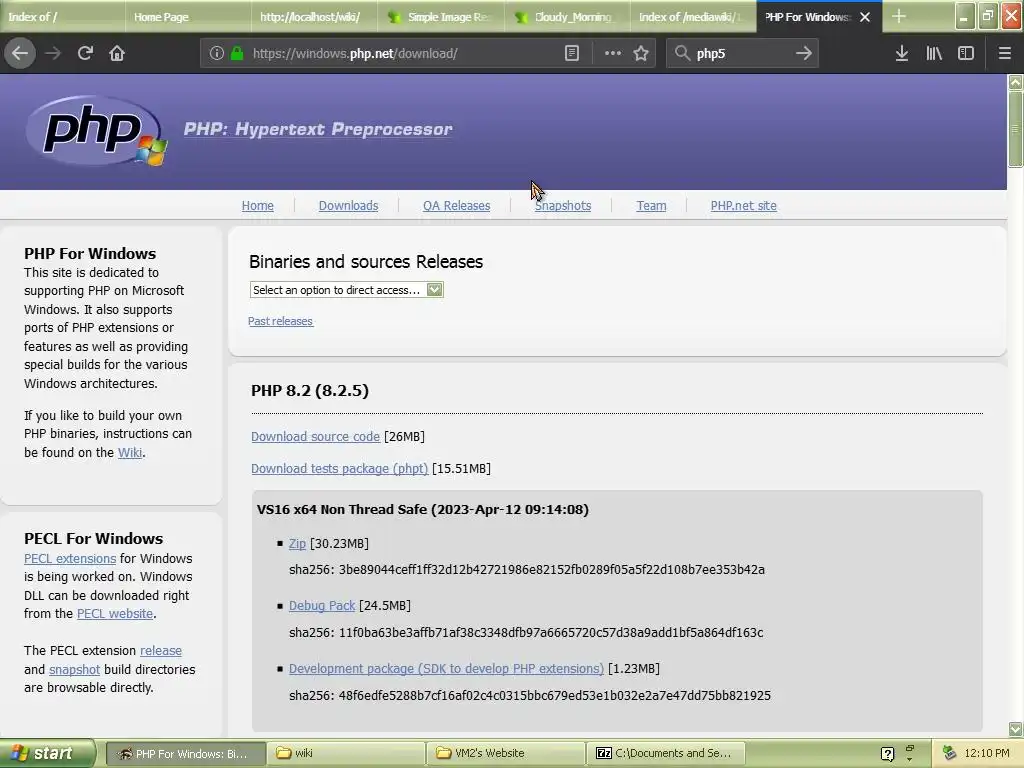Go back with the browser back arrow
The image size is (1024, 768).
pyautogui.click(x=20, y=53)
